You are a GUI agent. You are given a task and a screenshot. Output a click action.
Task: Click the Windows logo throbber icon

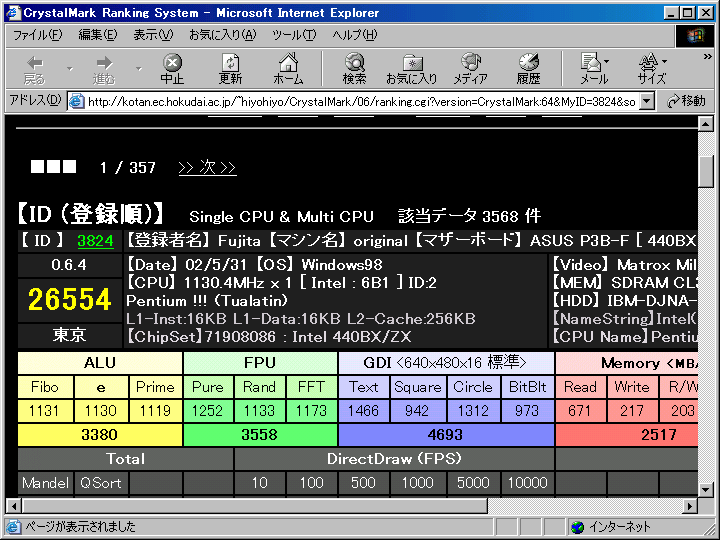pos(695,35)
